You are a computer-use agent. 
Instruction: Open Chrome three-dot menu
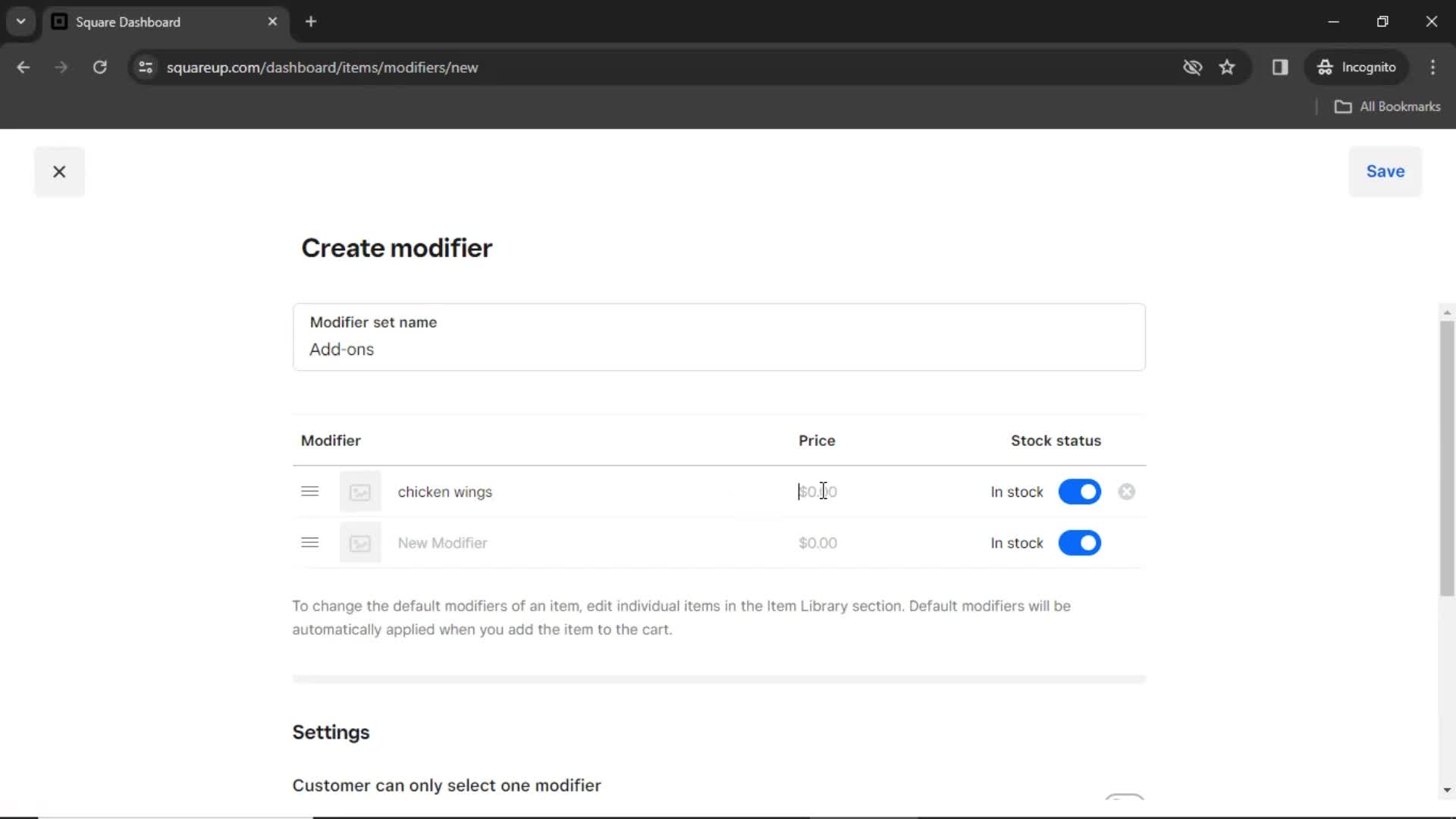[x=1432, y=67]
